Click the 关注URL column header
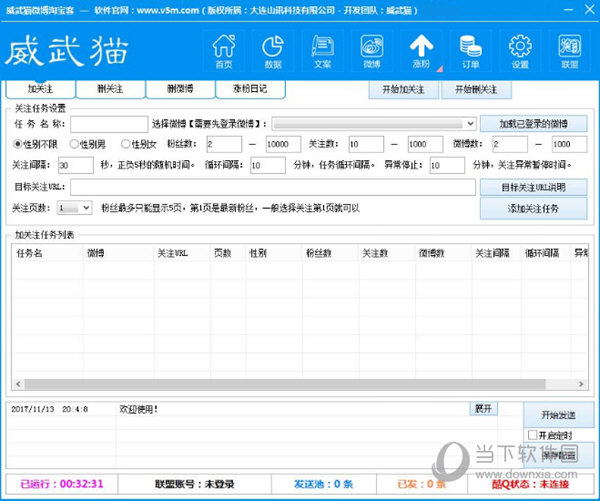The height and width of the screenshot is (501, 600). click(182, 253)
